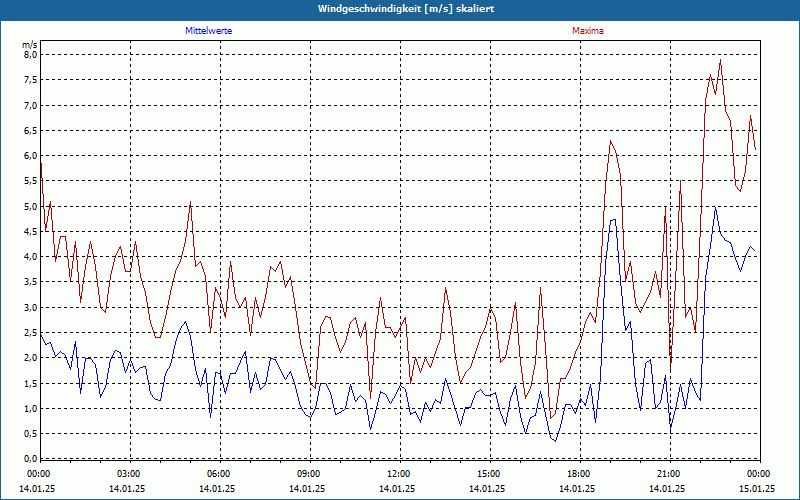Select the 8,0 y-axis value

(31, 55)
